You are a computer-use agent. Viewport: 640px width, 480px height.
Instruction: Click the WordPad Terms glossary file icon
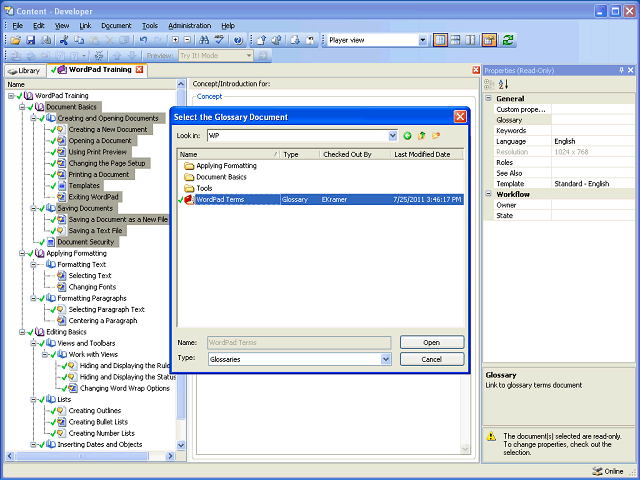[189, 200]
